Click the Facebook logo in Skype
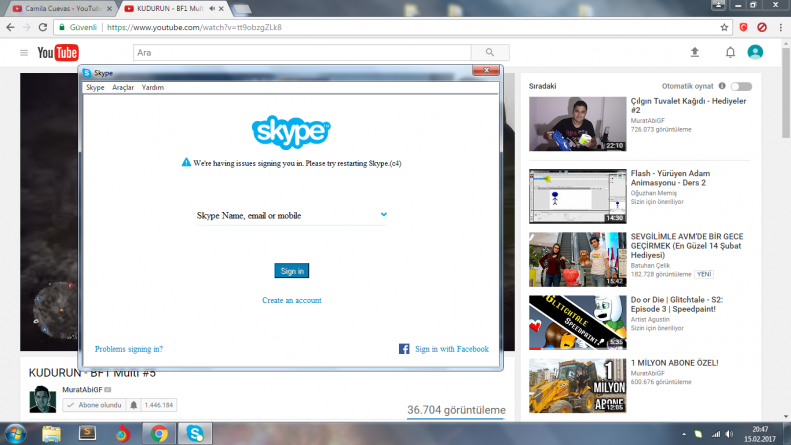Image resolution: width=791 pixels, height=445 pixels. click(x=404, y=349)
